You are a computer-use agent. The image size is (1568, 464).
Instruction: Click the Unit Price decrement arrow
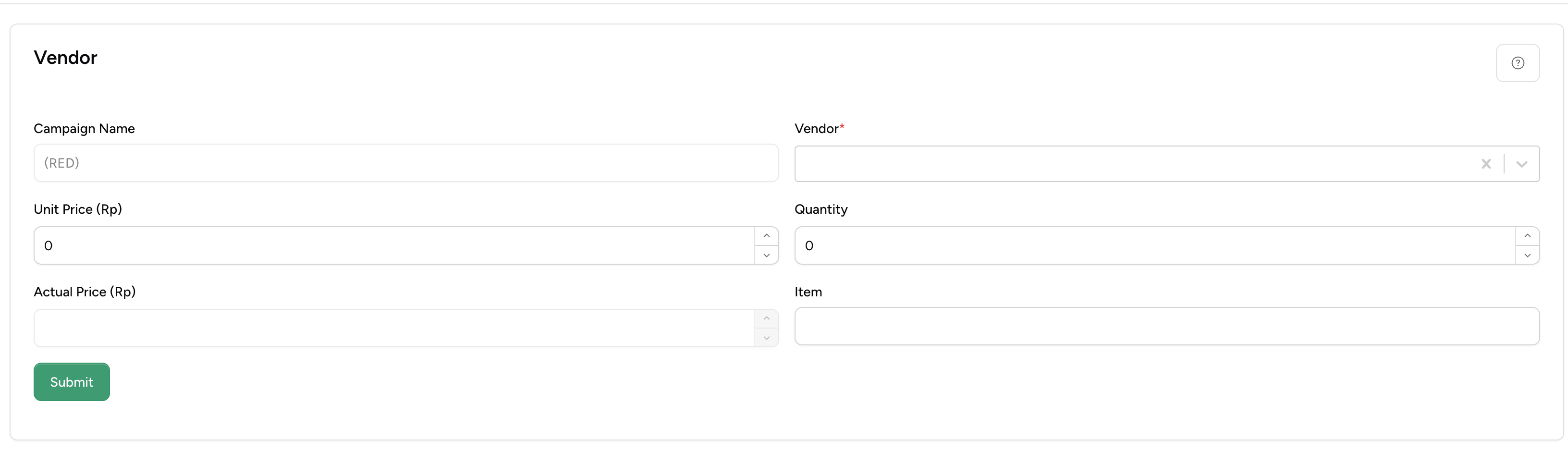click(x=766, y=255)
